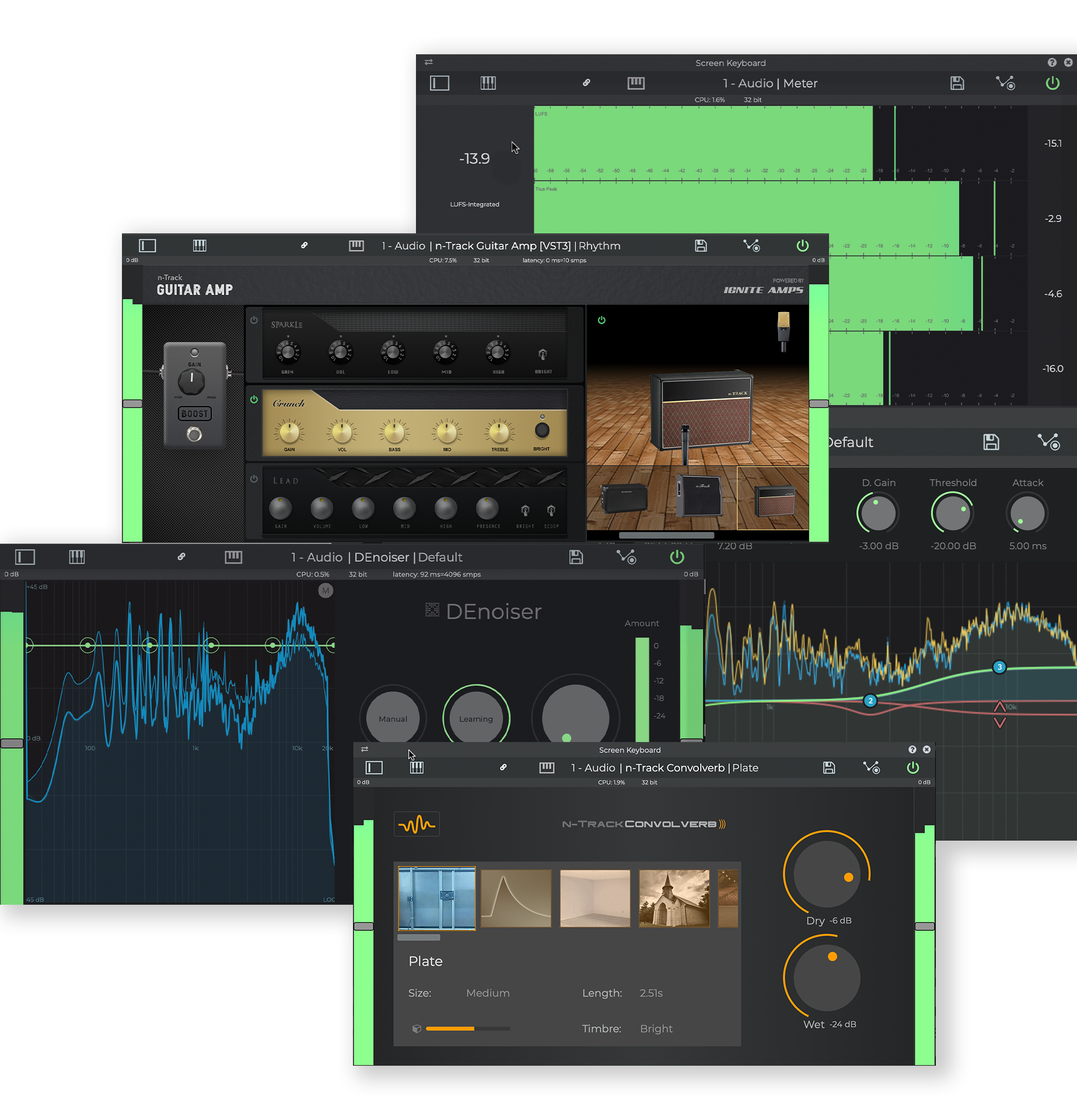Click cabinet list horizontal scrollbar
1077x1120 pixels.
666,535
